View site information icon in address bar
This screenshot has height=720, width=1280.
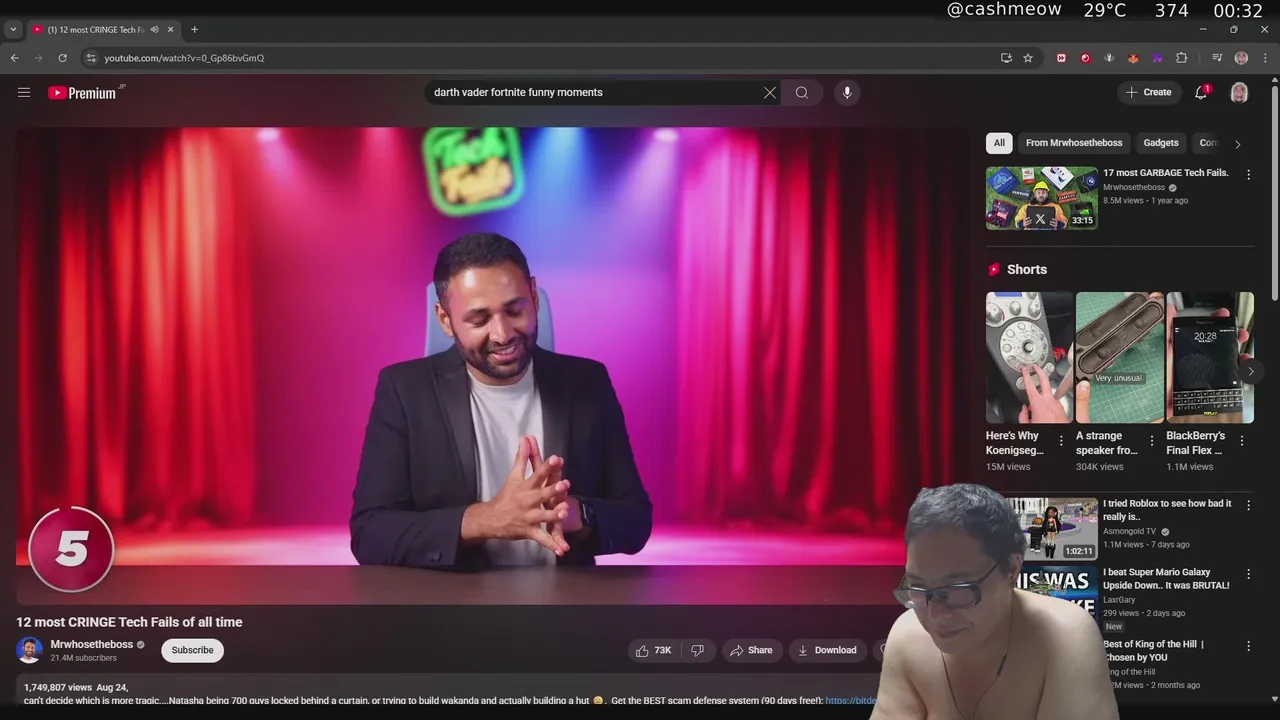[91, 58]
